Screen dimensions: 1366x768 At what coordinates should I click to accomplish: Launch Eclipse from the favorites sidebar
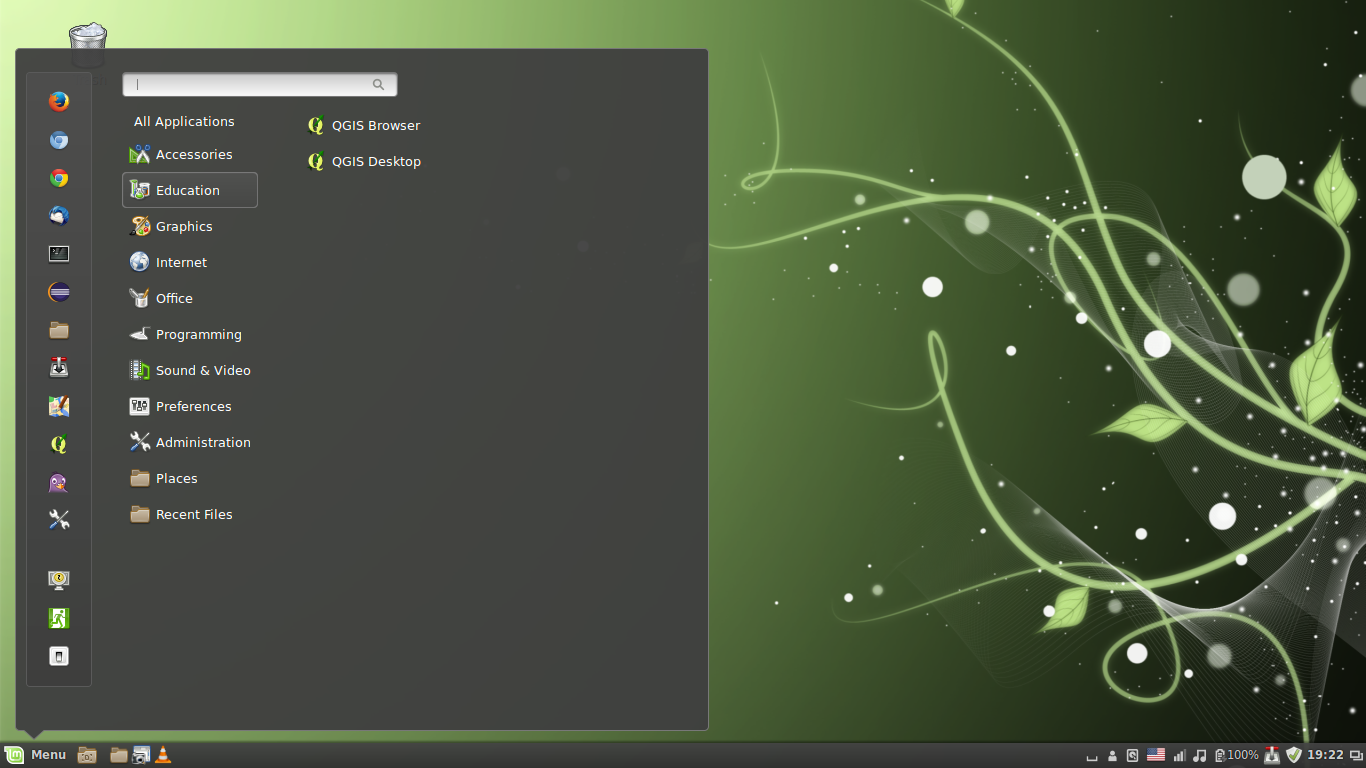click(x=59, y=292)
